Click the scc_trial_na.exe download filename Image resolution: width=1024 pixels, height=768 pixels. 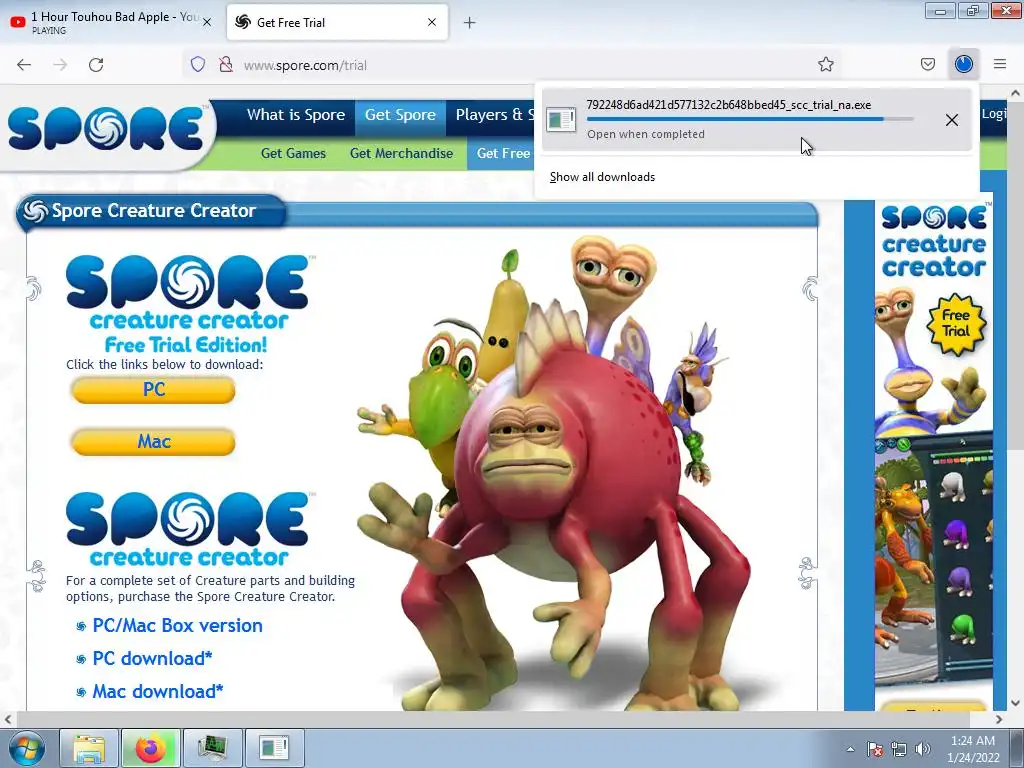tap(728, 105)
